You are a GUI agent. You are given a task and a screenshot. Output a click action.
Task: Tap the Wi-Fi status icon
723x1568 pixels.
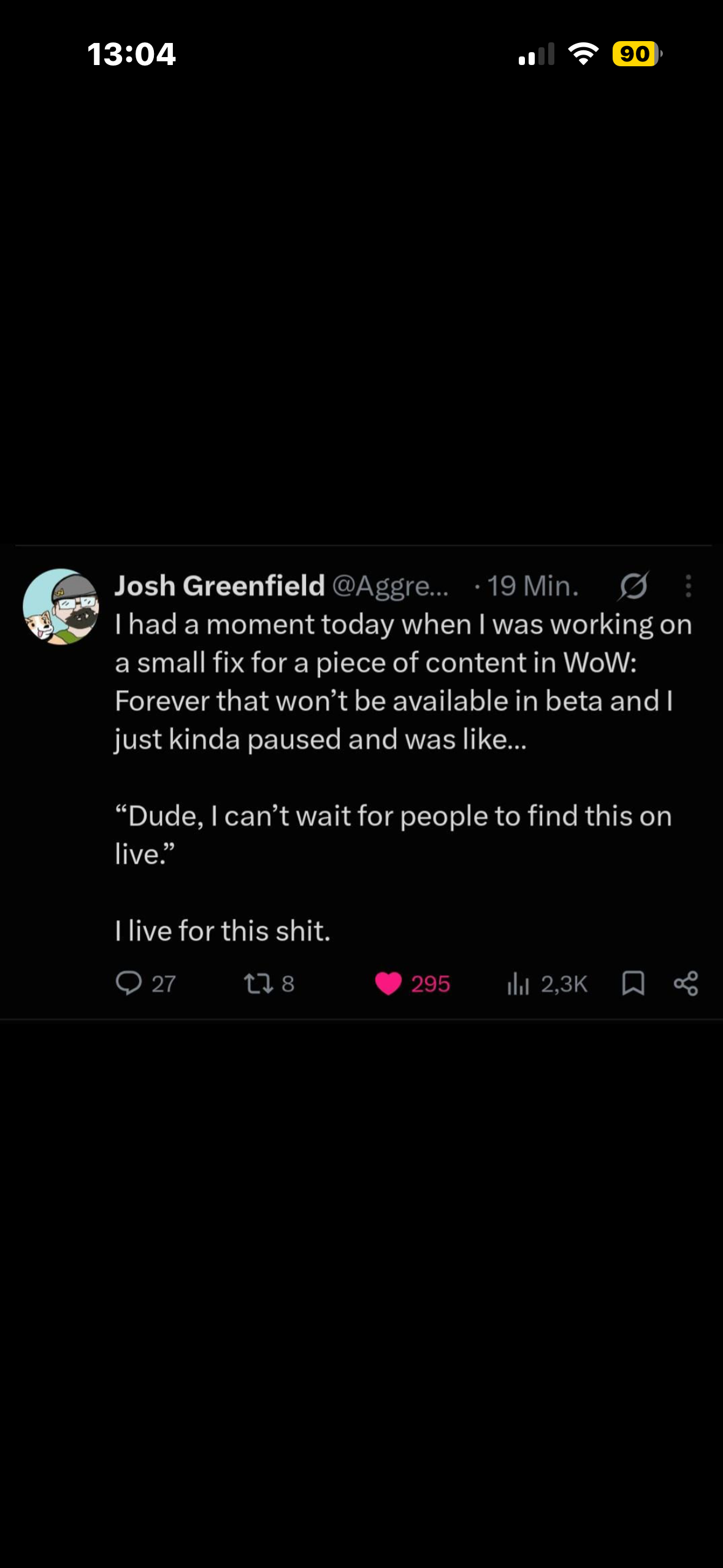coord(583,54)
